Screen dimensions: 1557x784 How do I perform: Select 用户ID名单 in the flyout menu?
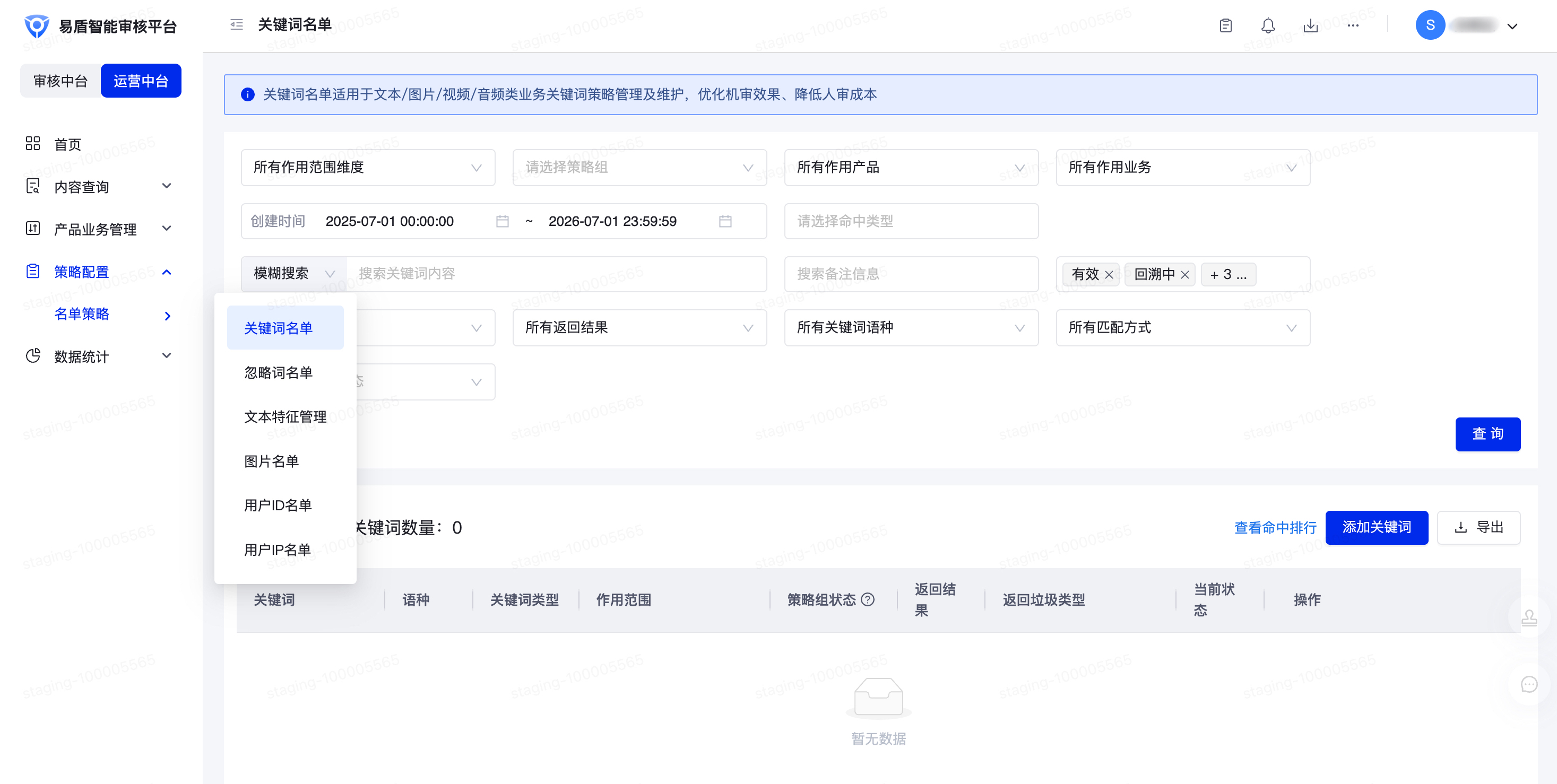pyautogui.click(x=286, y=506)
